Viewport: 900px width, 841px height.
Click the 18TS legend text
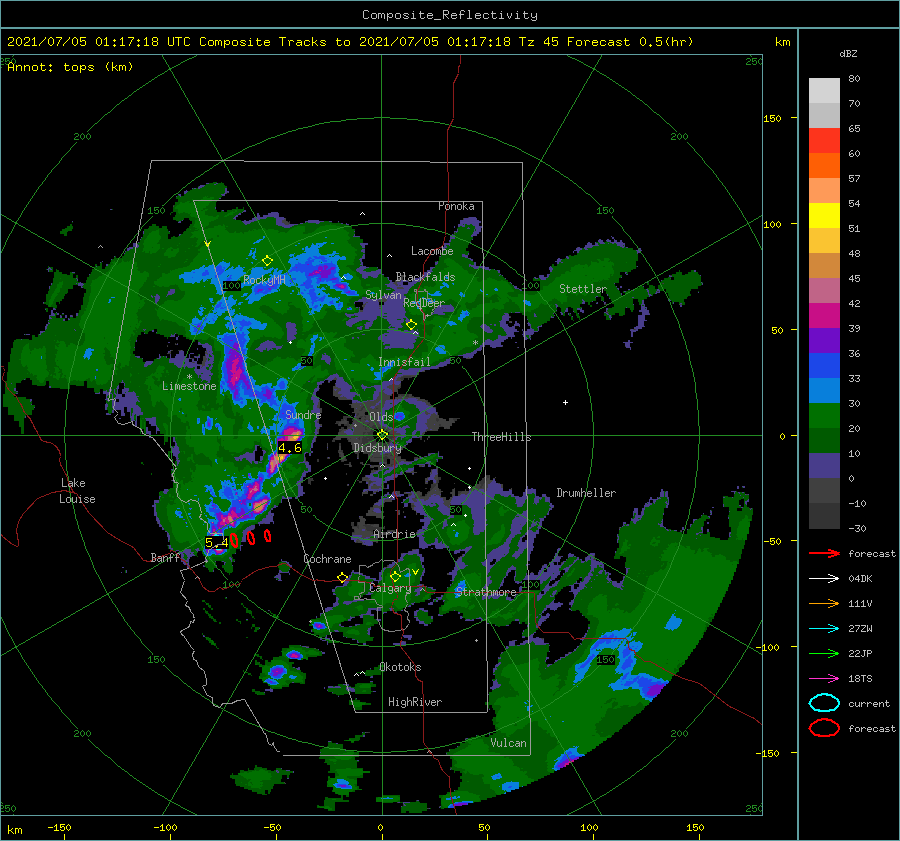[860, 679]
